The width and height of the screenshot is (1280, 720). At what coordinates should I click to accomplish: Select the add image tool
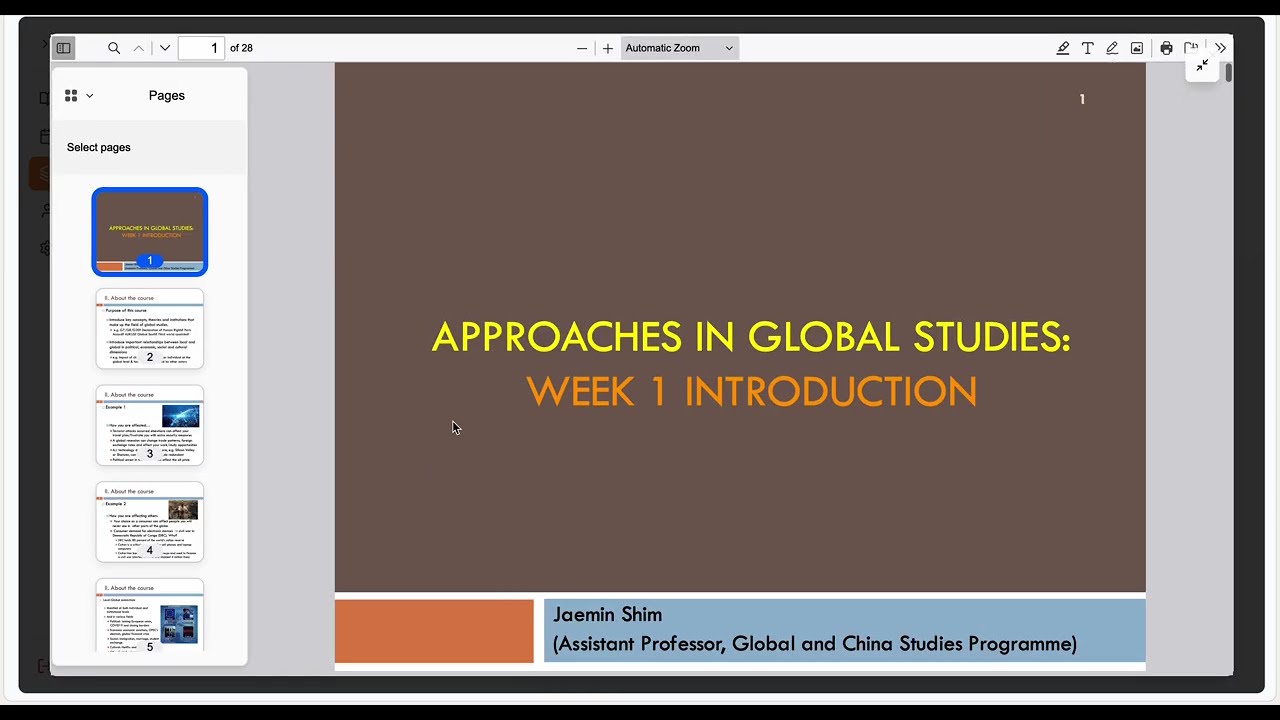pos(1137,48)
